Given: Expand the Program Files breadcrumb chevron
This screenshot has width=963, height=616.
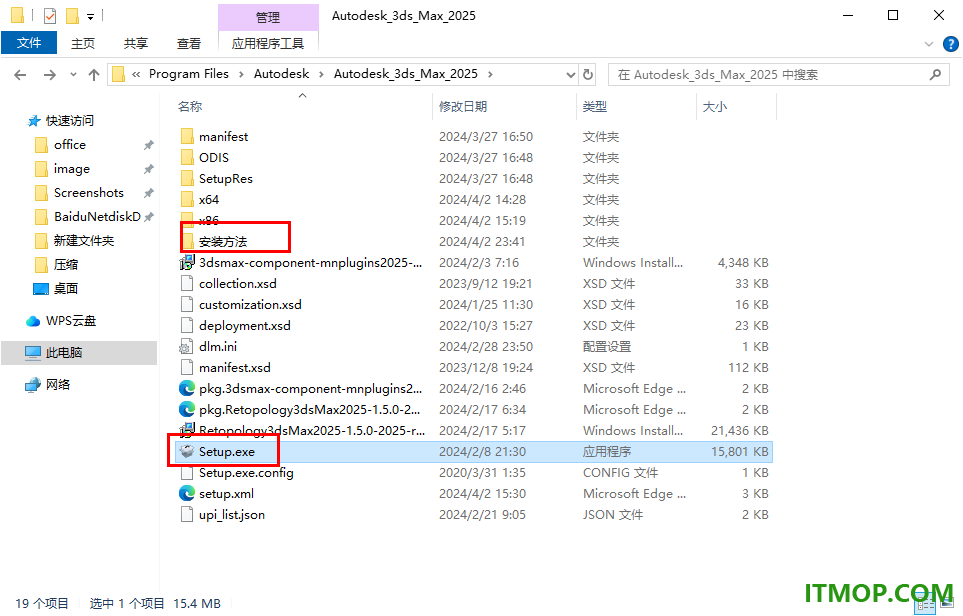Looking at the screenshot, I should click(x=241, y=74).
